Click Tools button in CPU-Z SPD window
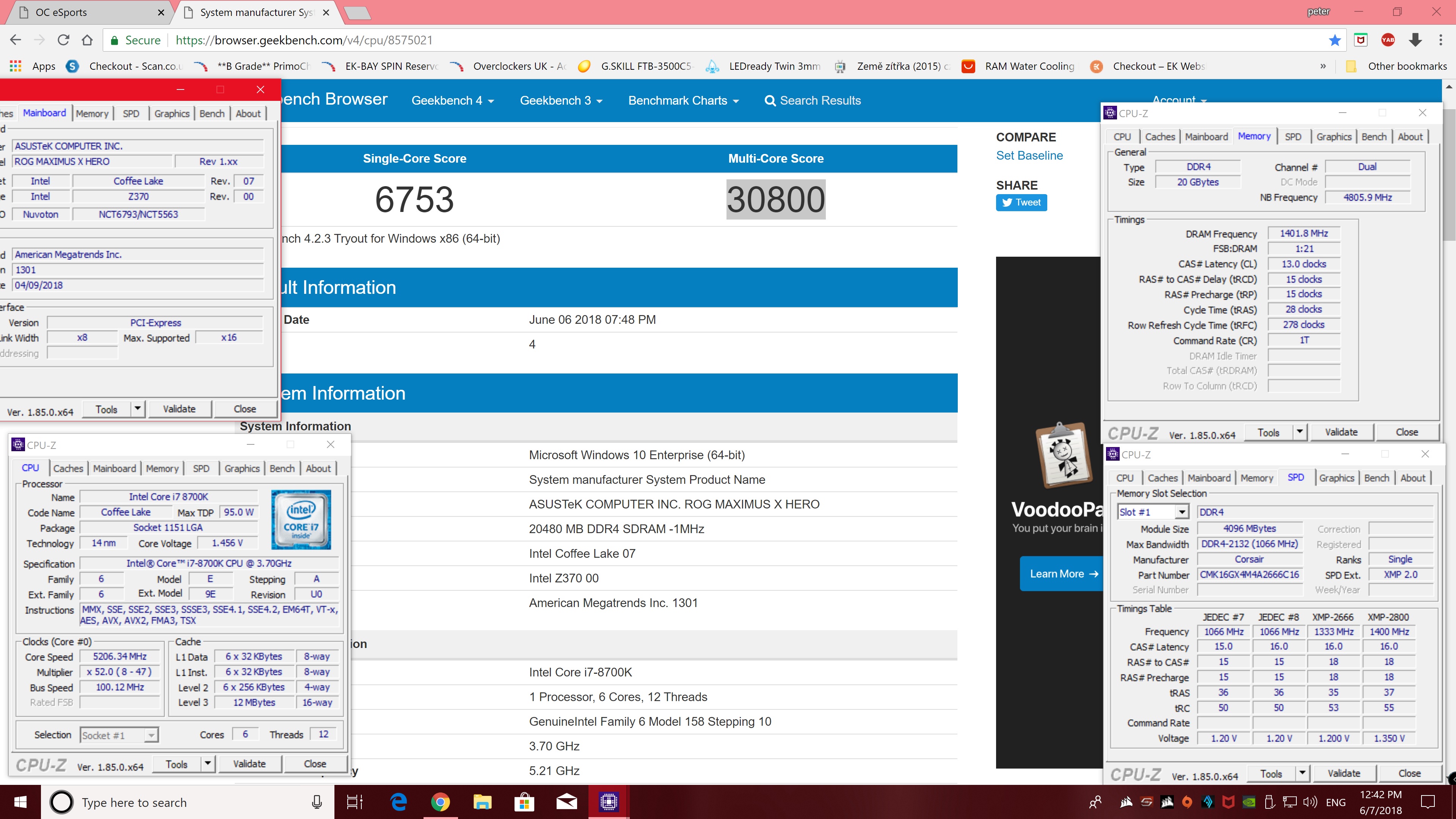Screen dimensions: 1456x819 pyautogui.click(x=1271, y=773)
